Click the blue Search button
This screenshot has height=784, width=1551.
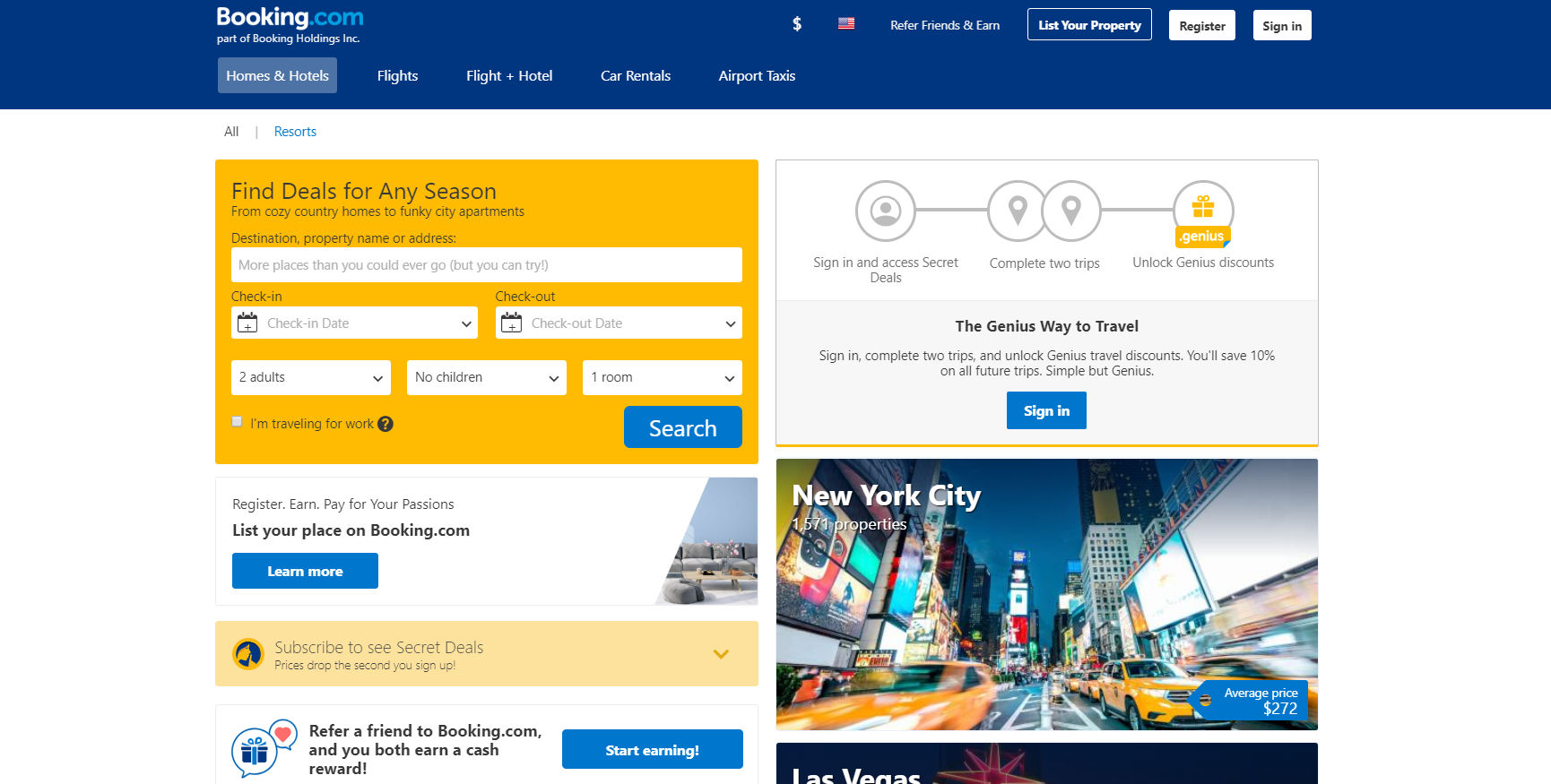point(683,426)
